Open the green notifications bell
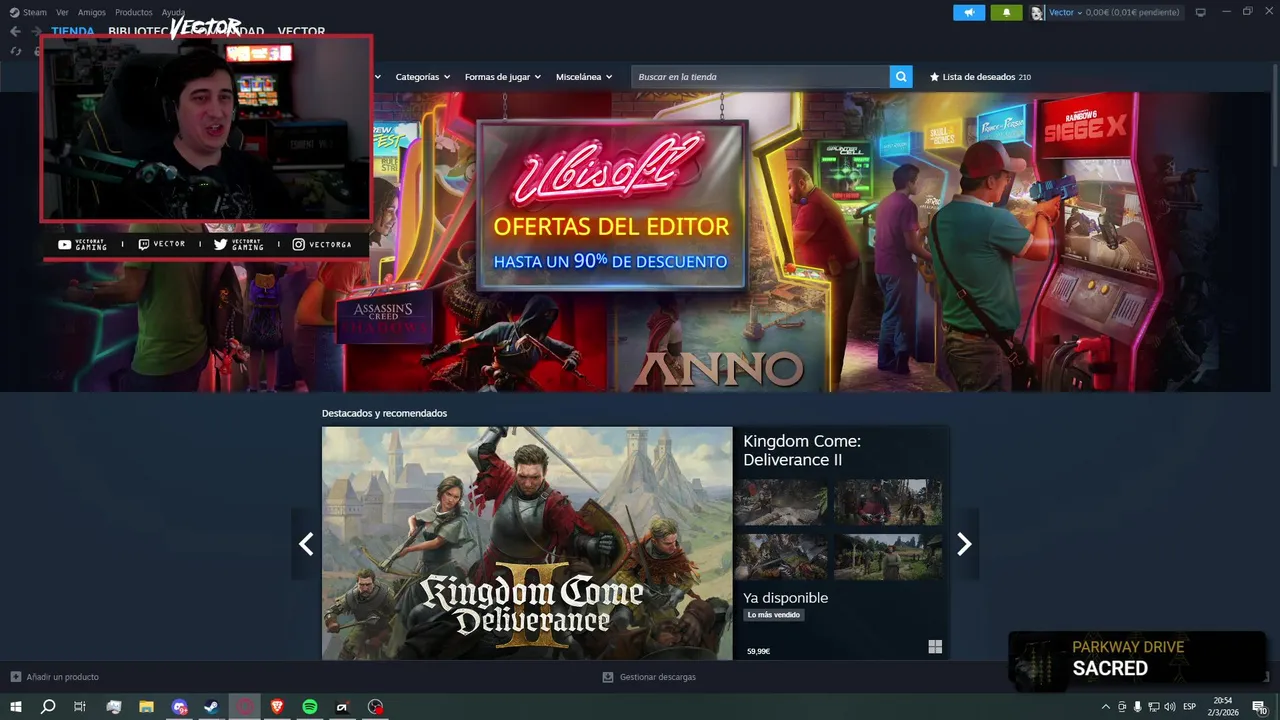 coord(1006,12)
